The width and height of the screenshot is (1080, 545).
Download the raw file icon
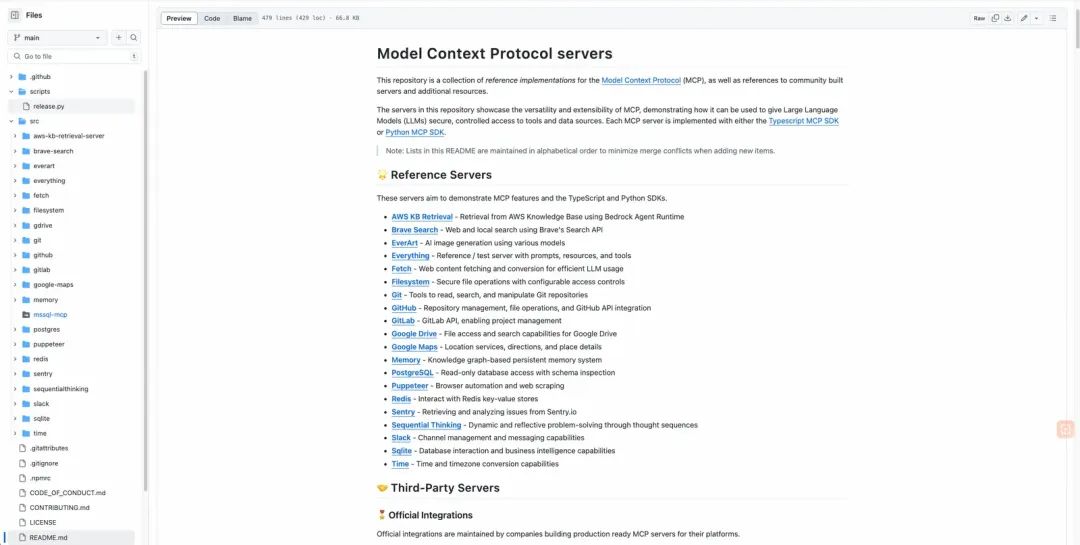pos(1008,18)
